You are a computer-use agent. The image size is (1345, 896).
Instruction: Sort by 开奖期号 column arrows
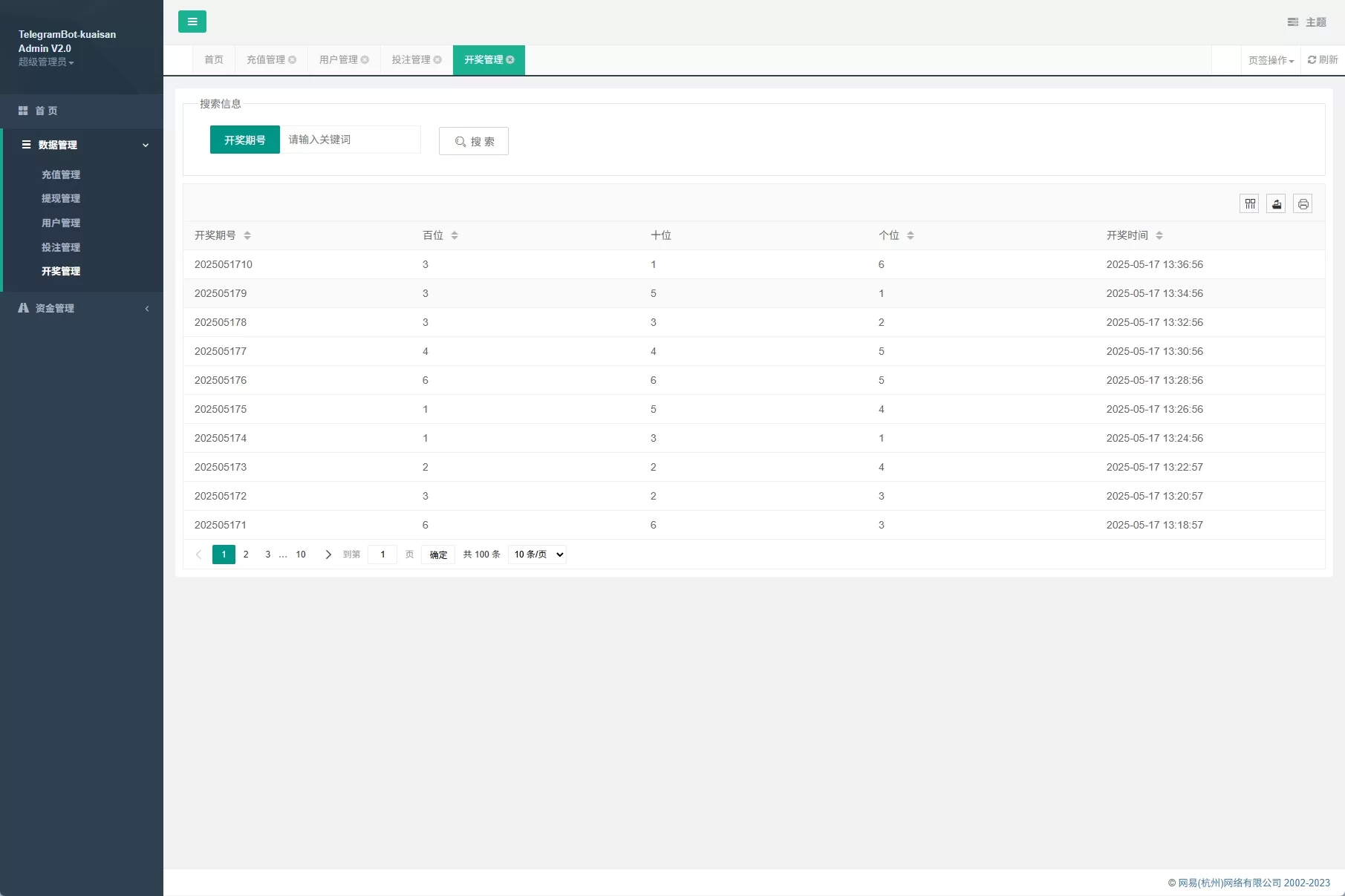pos(247,235)
